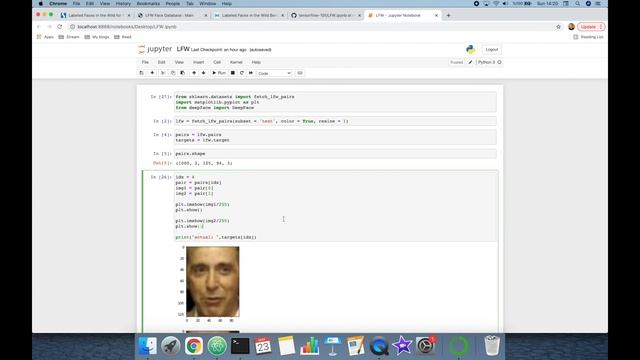Click the pencil edit-mode indicator
This screenshot has height=360, width=640.
(470, 62)
